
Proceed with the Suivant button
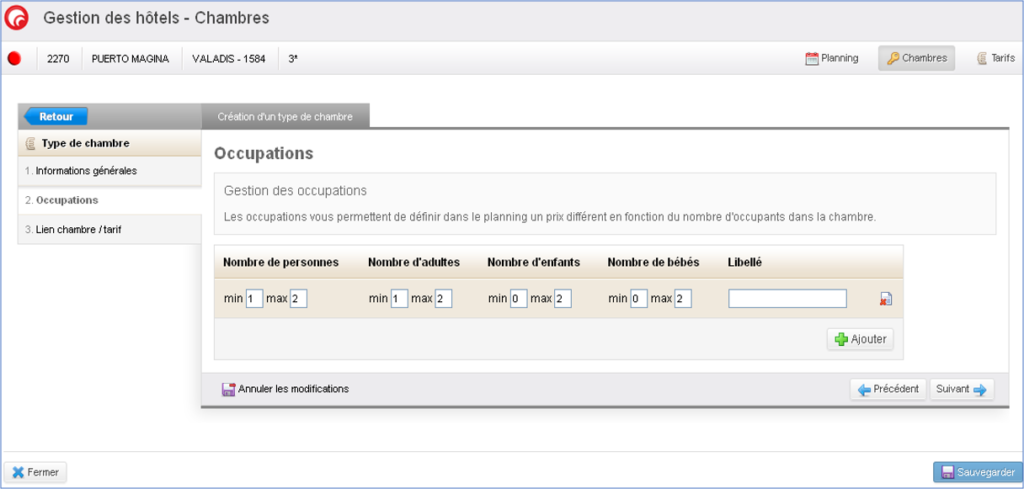coord(961,389)
